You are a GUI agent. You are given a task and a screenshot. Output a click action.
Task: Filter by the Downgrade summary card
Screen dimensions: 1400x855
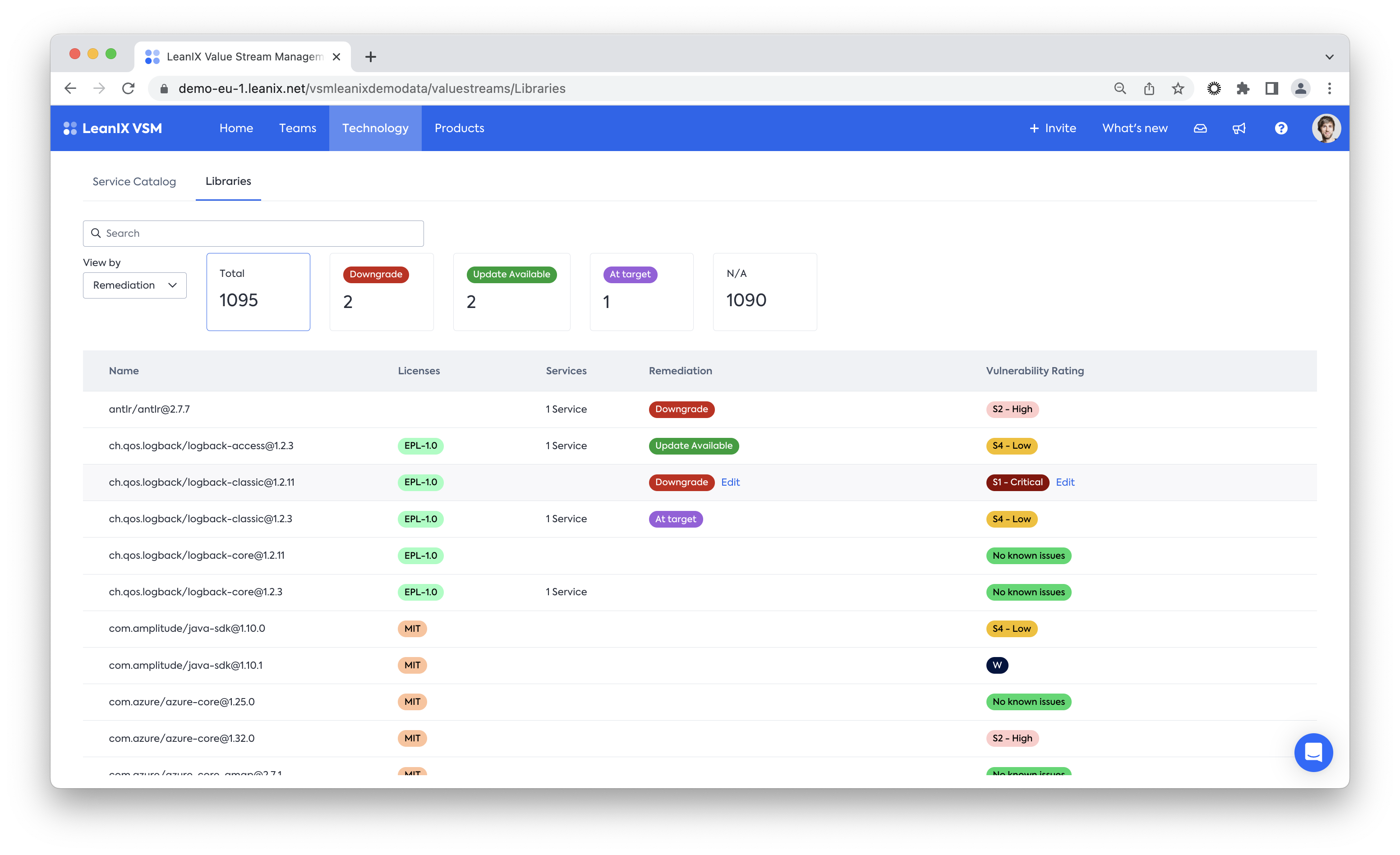click(381, 291)
